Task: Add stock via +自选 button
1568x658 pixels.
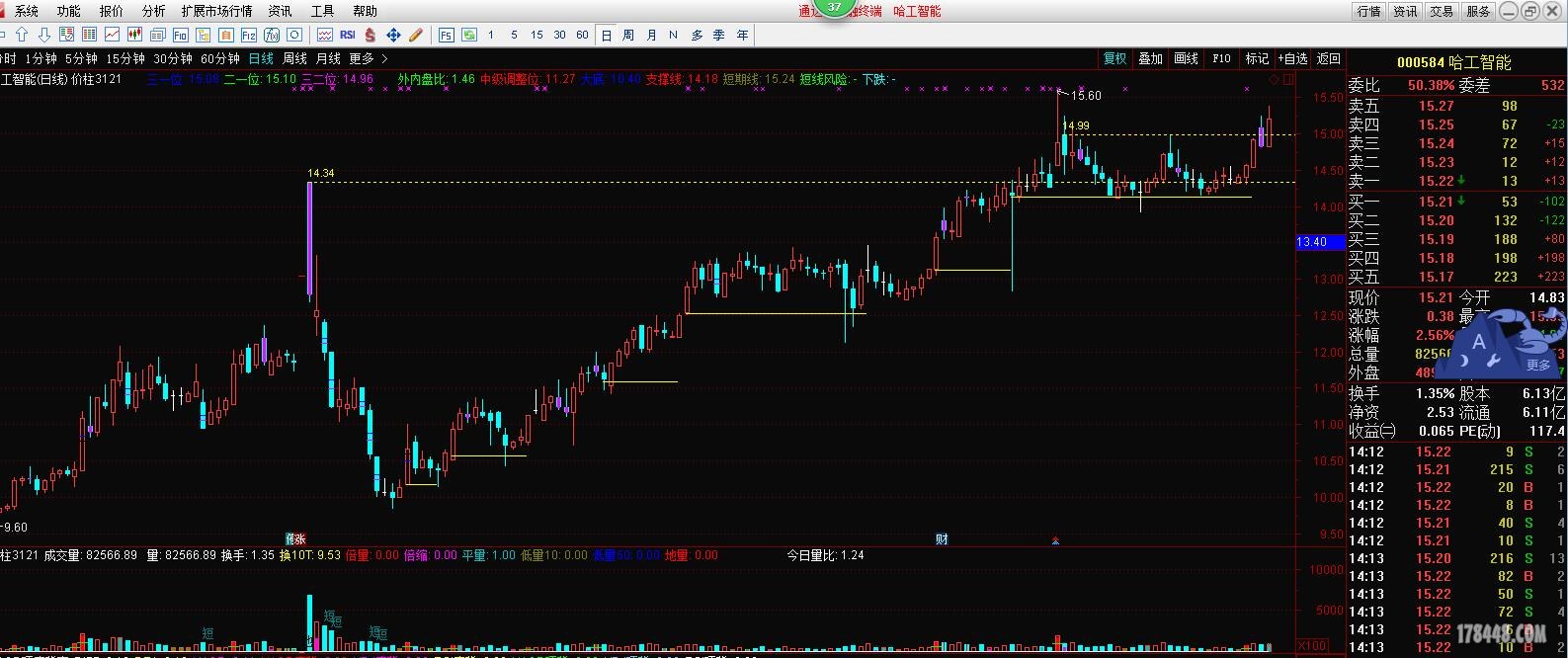Action: 1293,58
